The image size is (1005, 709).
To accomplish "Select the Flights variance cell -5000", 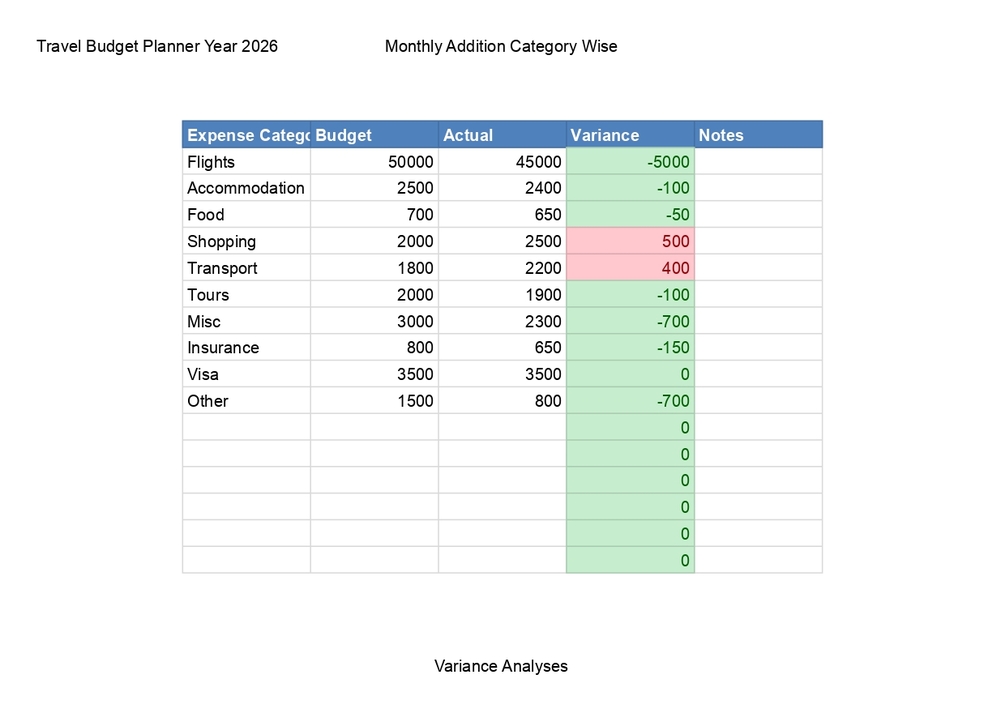I will 631,162.
